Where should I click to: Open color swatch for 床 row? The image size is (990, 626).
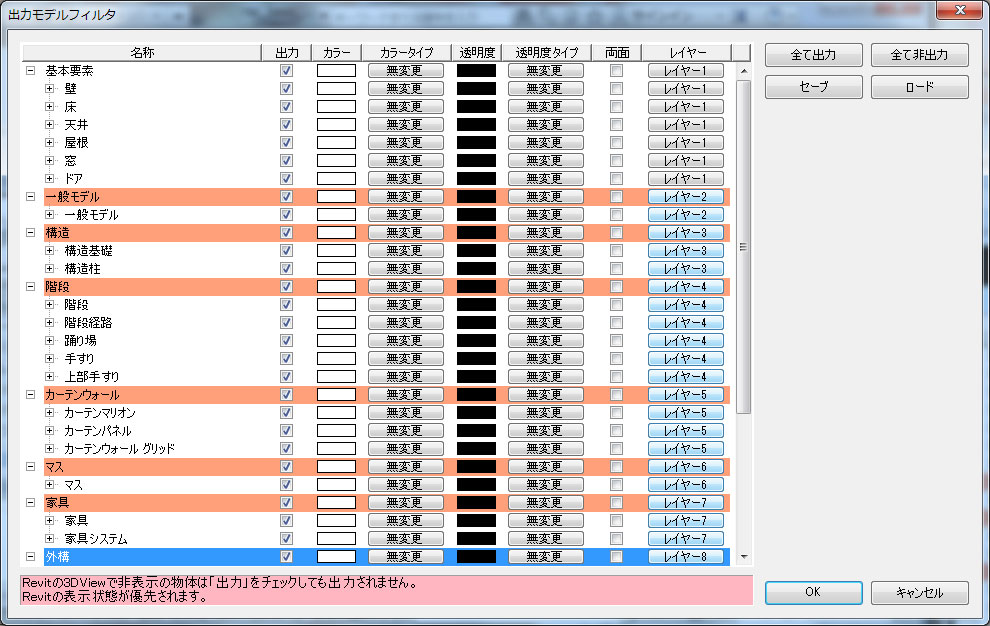[x=336, y=107]
